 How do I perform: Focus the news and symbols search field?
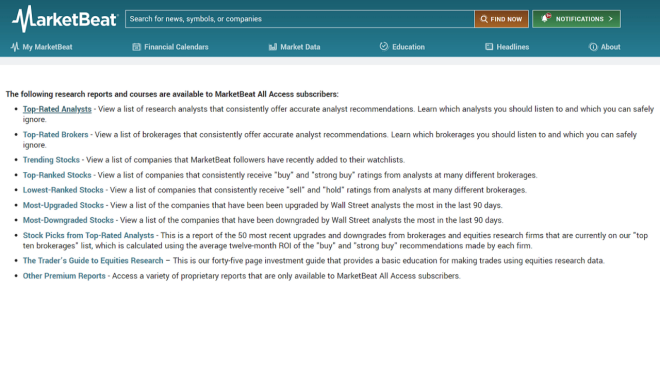[300, 19]
